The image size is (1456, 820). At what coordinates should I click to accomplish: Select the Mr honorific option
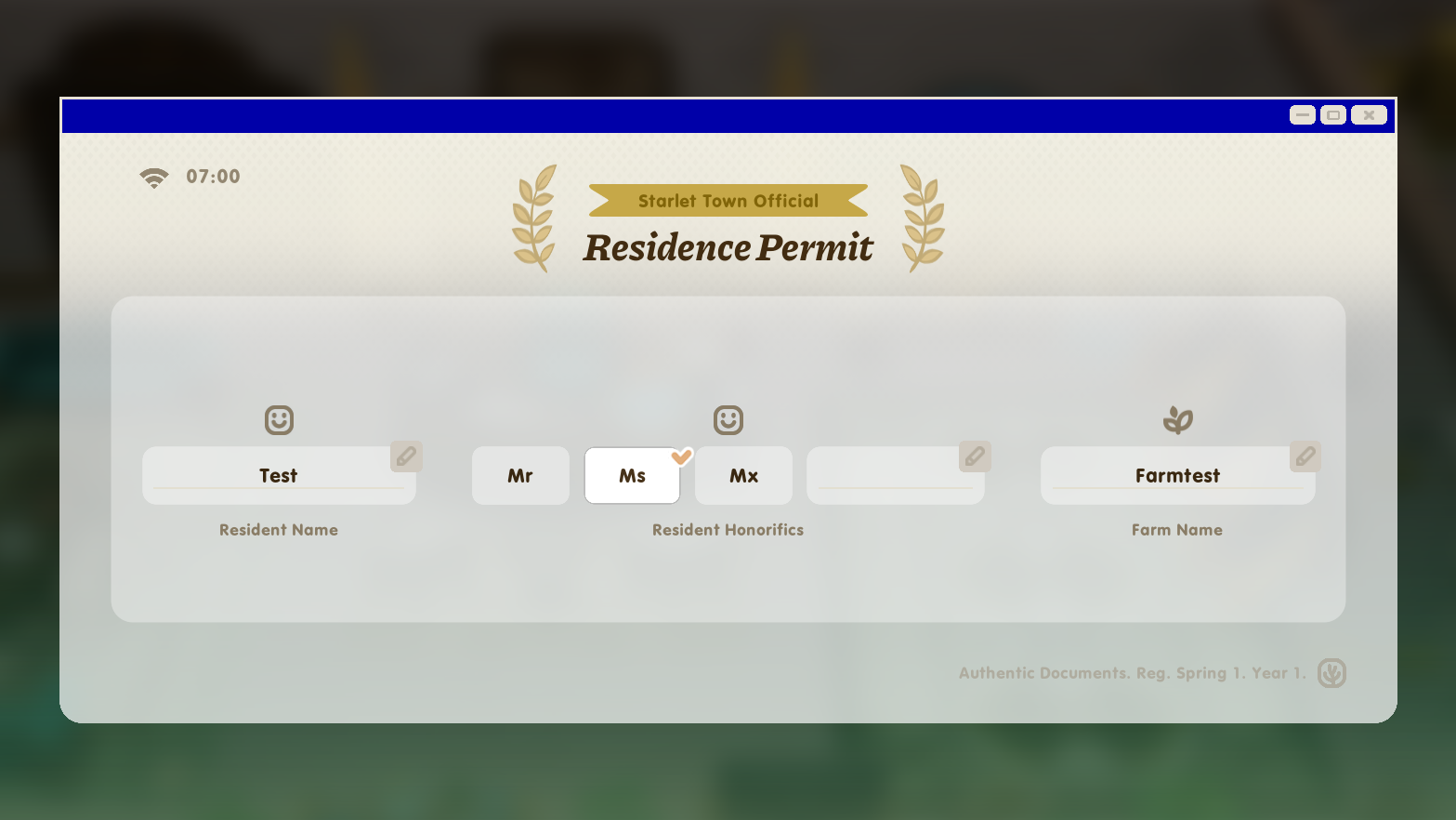[x=520, y=476]
